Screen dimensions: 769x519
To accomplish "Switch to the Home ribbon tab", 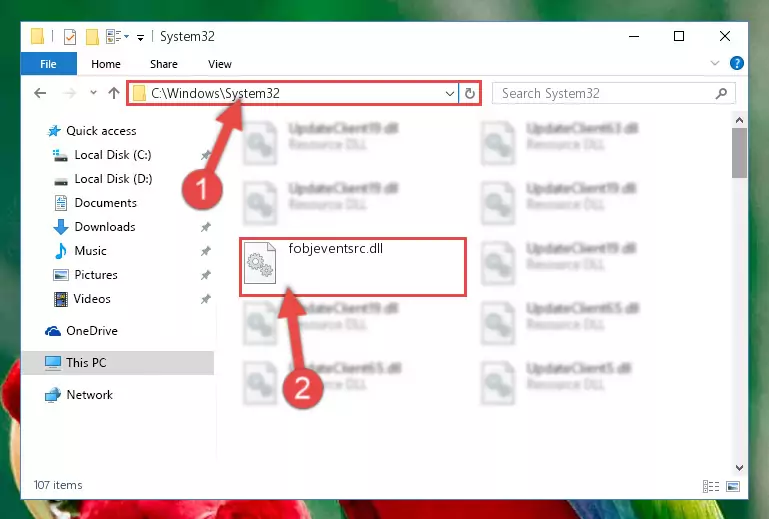I will 105,64.
